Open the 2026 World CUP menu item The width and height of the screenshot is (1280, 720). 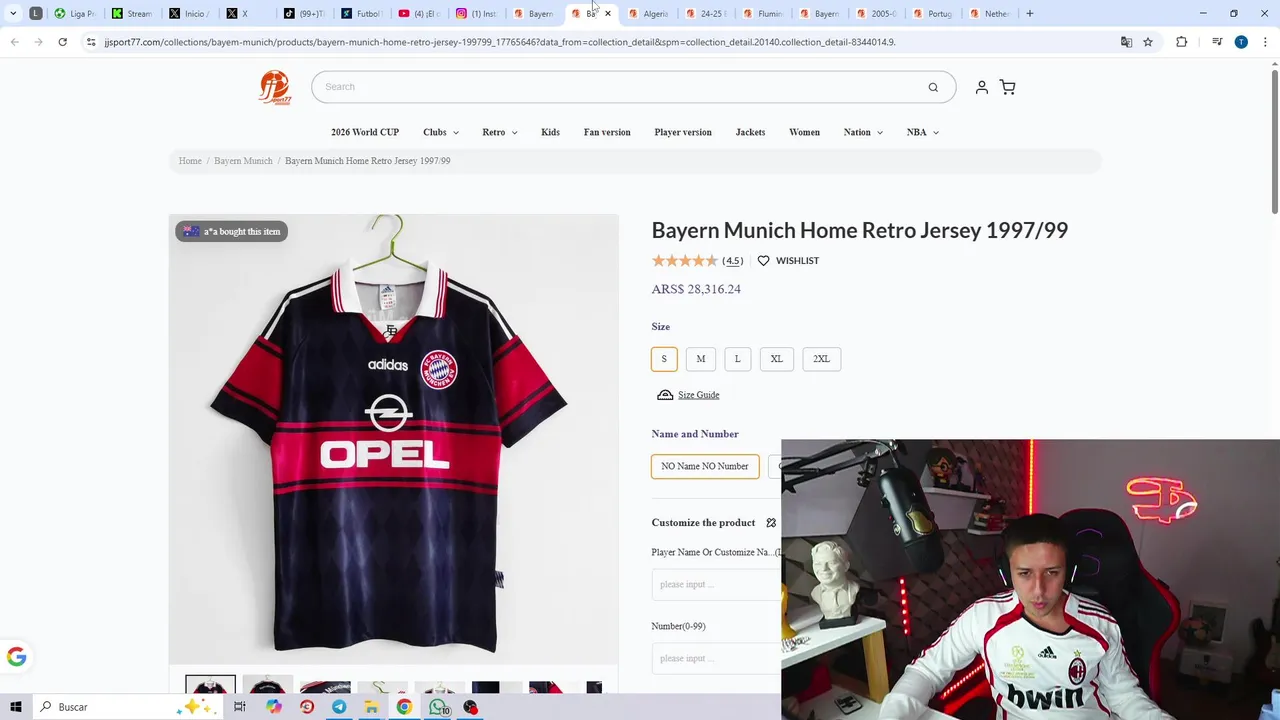[365, 132]
